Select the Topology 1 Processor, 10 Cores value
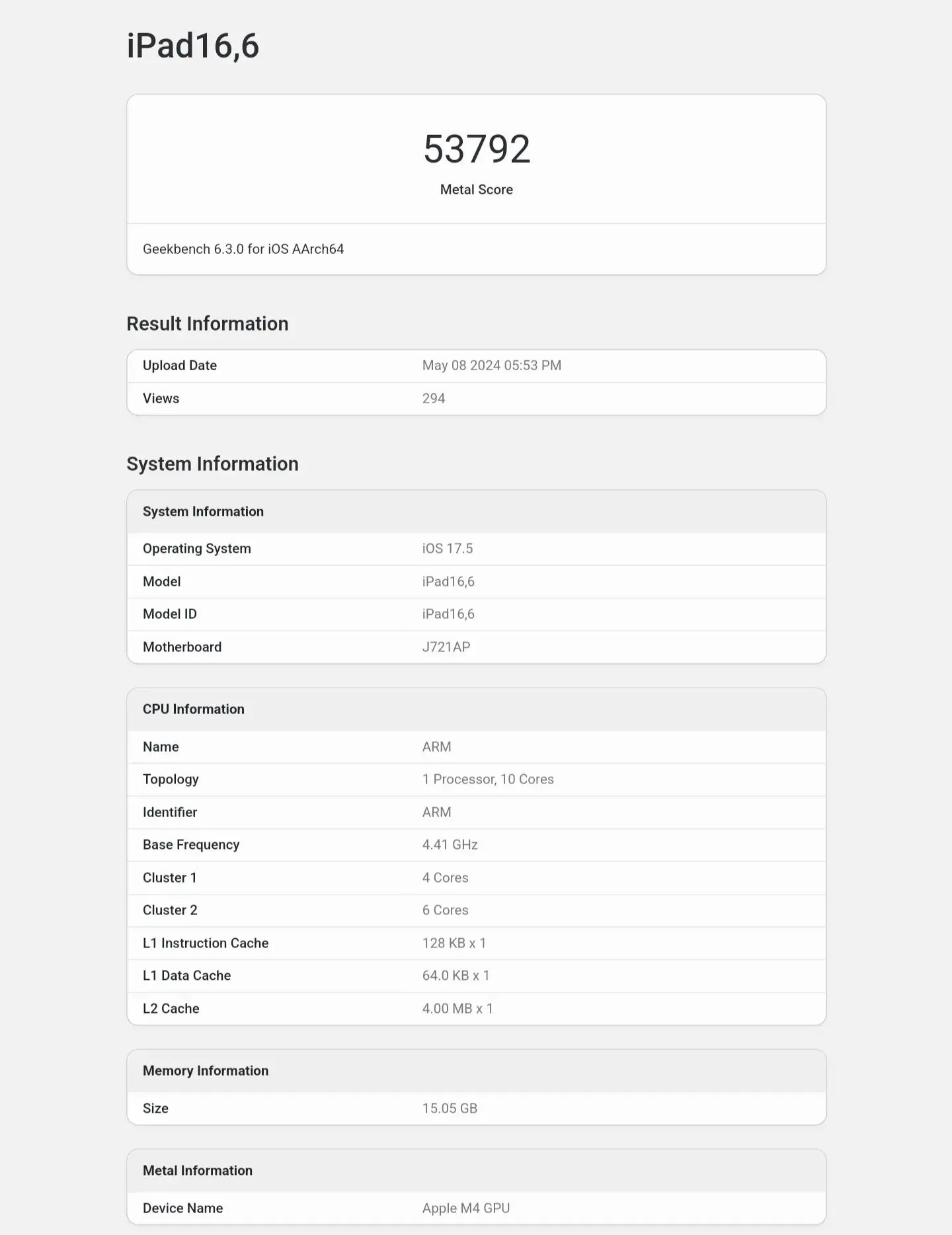This screenshot has height=1235, width=952. (488, 779)
